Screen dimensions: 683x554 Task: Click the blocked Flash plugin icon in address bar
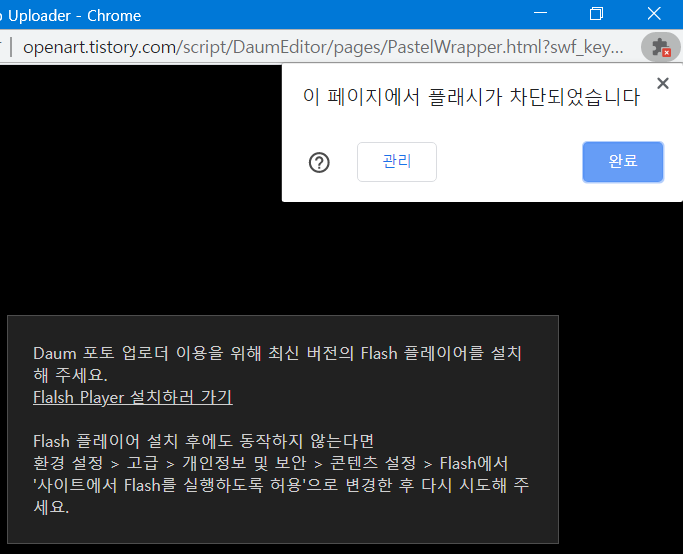point(660,47)
